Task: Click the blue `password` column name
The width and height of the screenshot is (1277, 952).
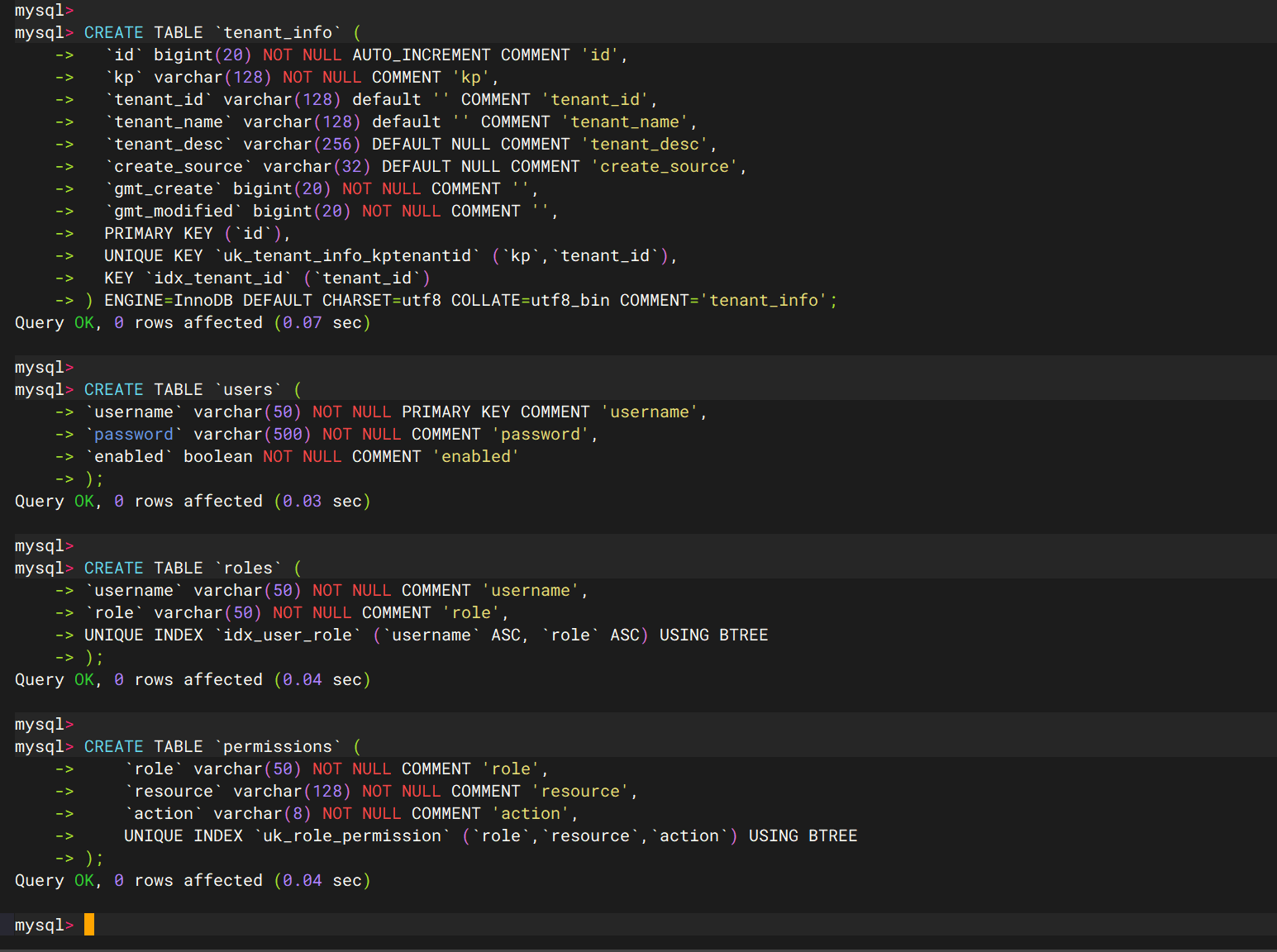Action: (x=133, y=435)
